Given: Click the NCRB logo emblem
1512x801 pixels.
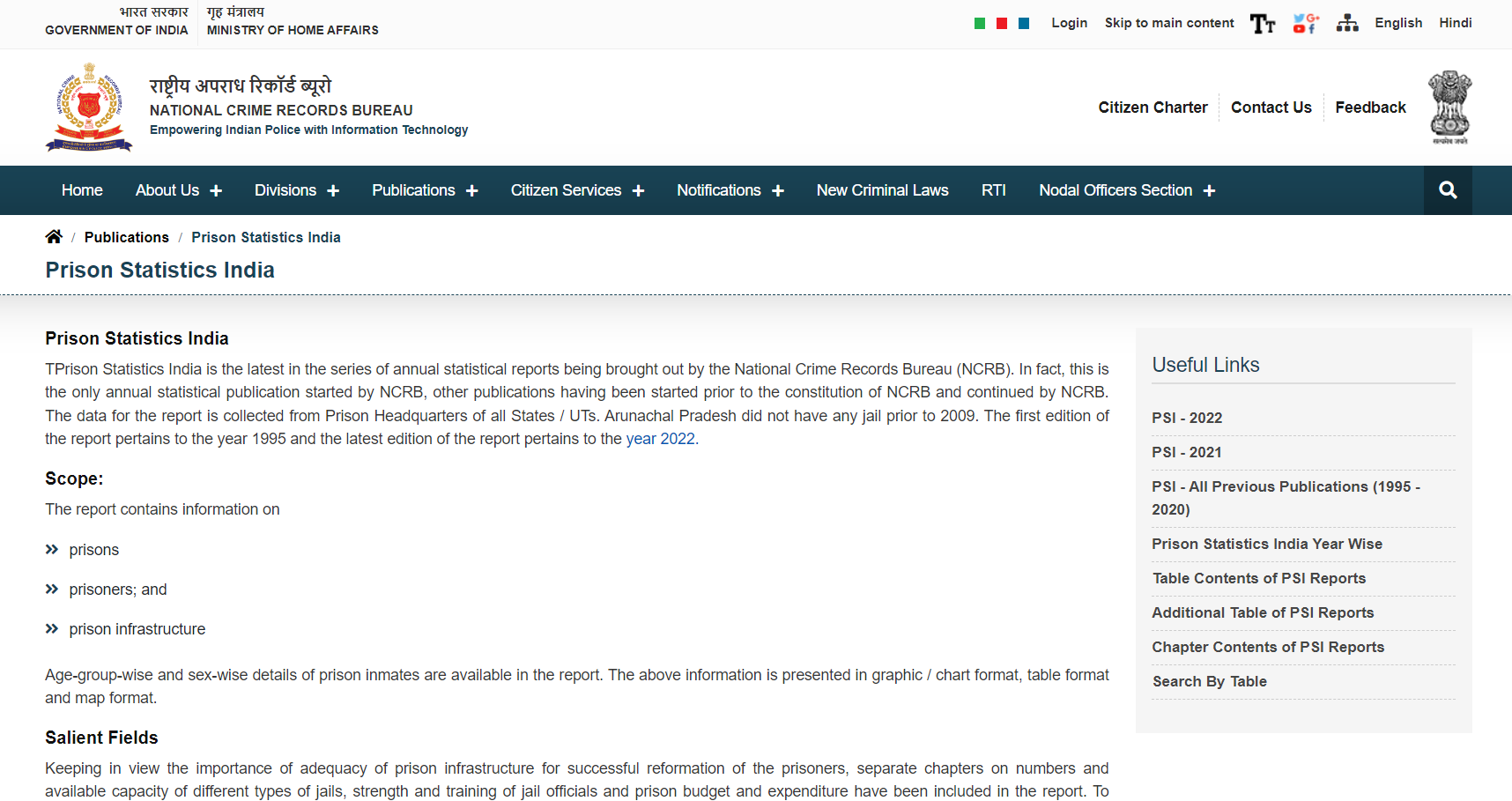Looking at the screenshot, I should click(x=89, y=108).
